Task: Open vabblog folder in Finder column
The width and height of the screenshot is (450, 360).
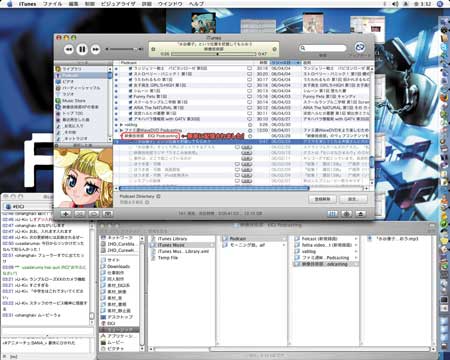Action: (x=308, y=251)
